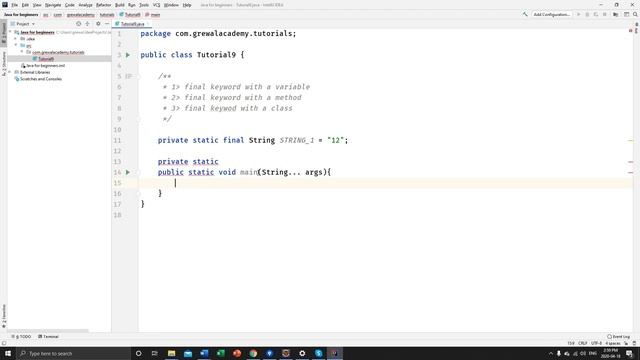Open the VCS menu
640x360 pixels.
coord(156,5)
